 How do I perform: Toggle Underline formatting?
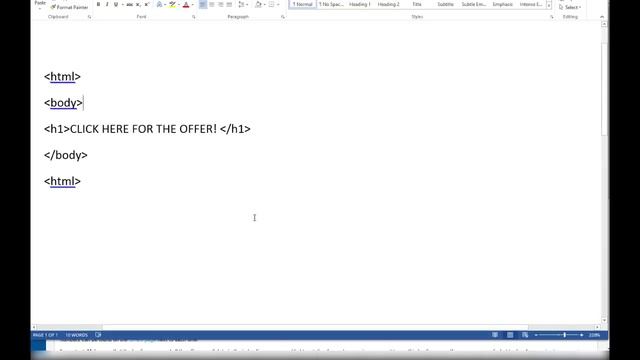coord(116,4)
